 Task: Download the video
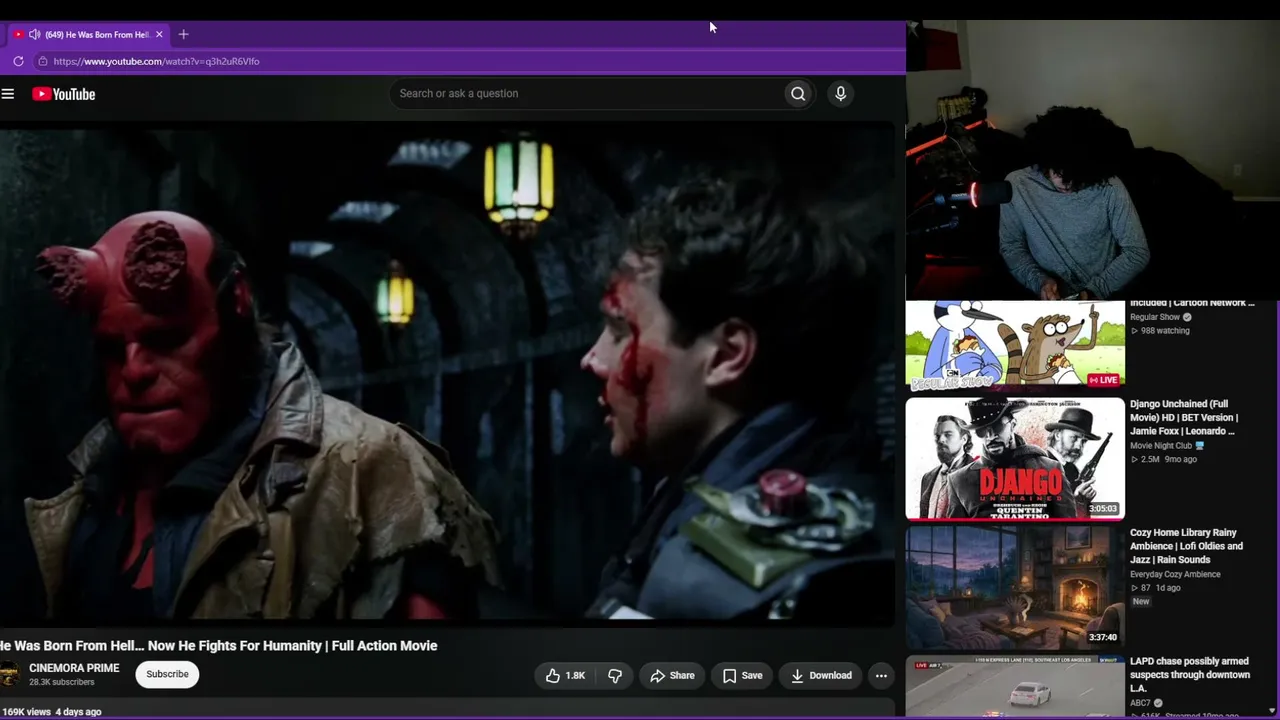pyautogui.click(x=821, y=675)
